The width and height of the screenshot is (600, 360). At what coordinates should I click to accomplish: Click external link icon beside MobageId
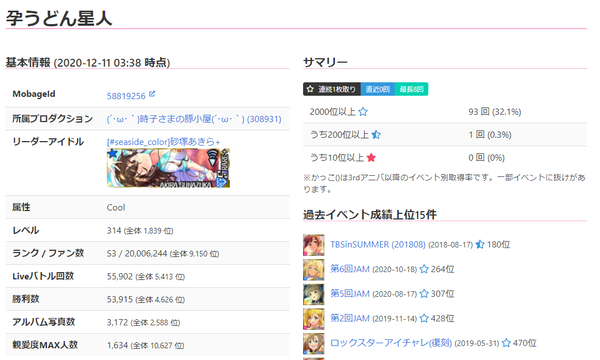(x=152, y=94)
